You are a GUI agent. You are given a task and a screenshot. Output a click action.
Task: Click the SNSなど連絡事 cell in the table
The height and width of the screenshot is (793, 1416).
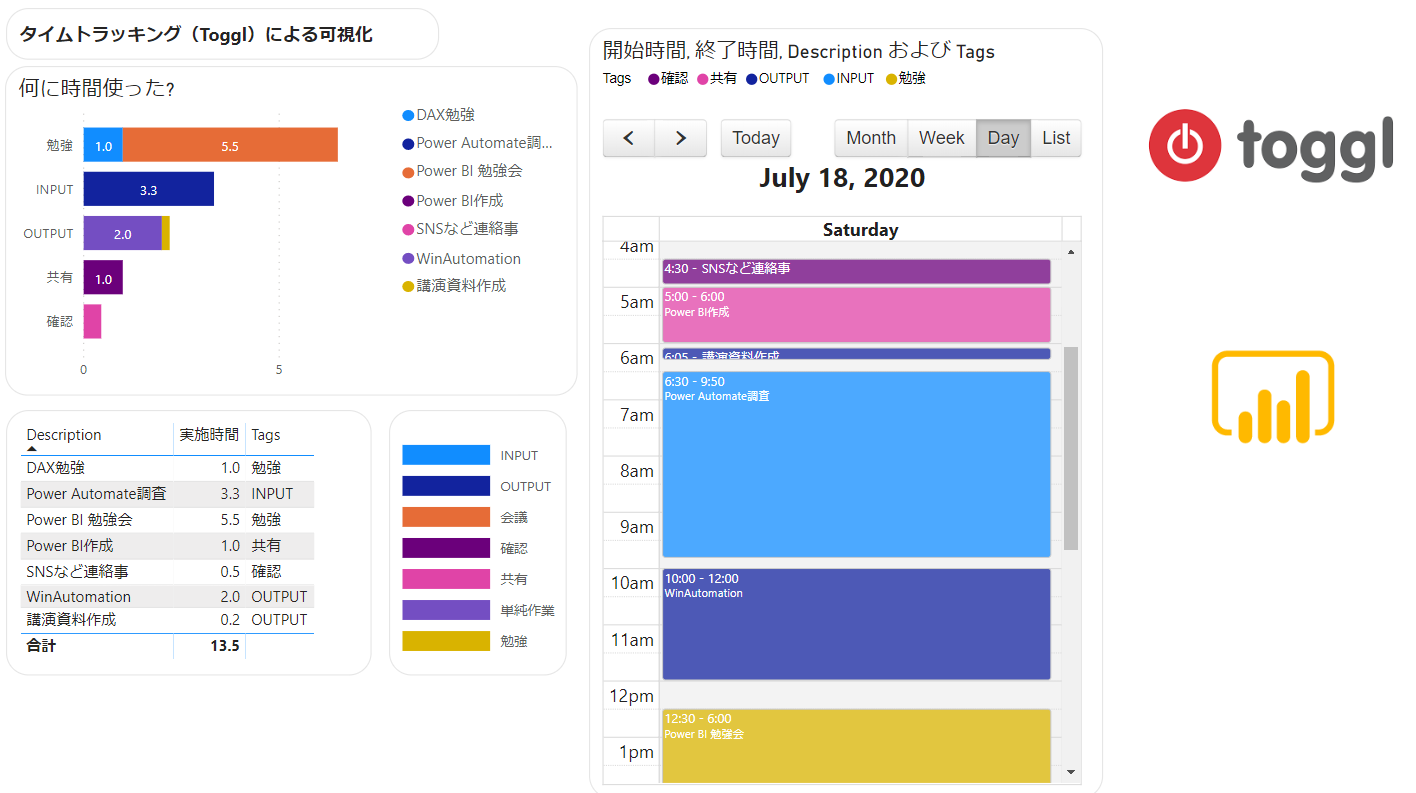pos(77,572)
